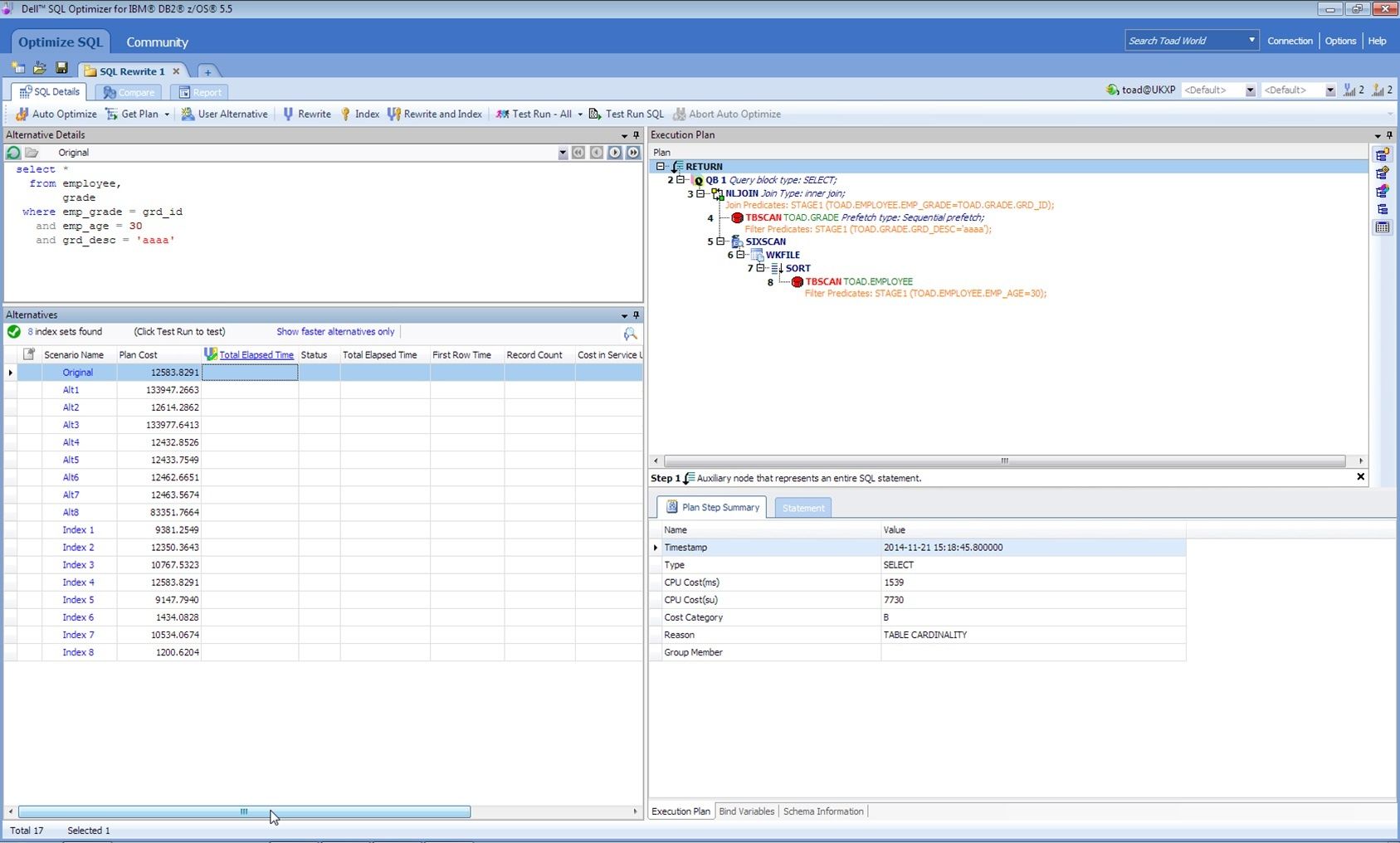Click first plan tree view icon on right sidebar

(x=1382, y=155)
